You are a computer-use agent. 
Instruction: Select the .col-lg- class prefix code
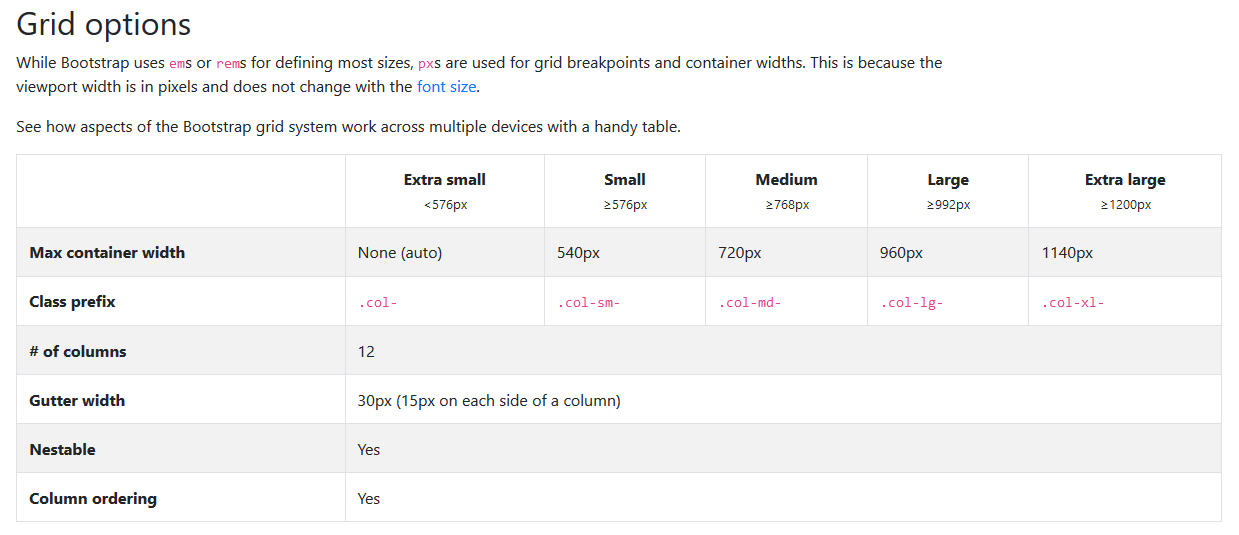(912, 303)
